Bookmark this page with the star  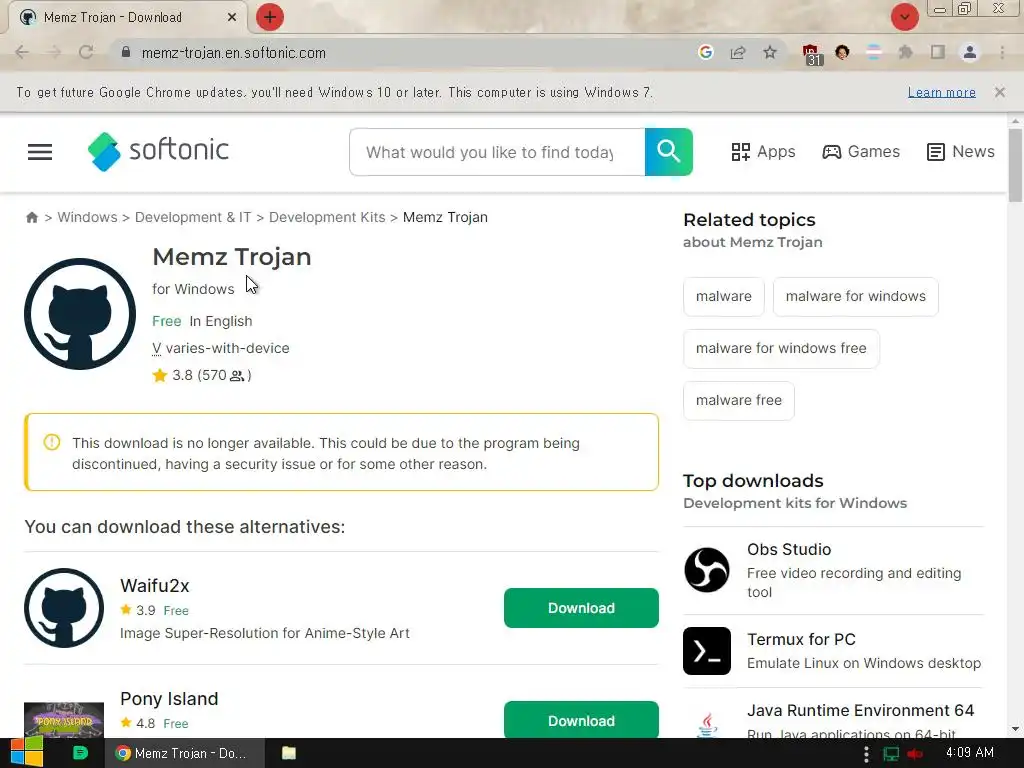pos(770,52)
